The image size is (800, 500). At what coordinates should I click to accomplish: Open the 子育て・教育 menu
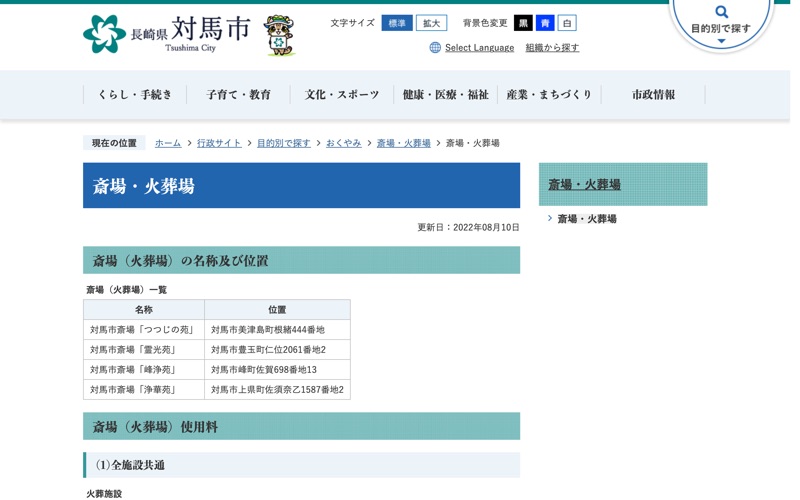point(238,94)
